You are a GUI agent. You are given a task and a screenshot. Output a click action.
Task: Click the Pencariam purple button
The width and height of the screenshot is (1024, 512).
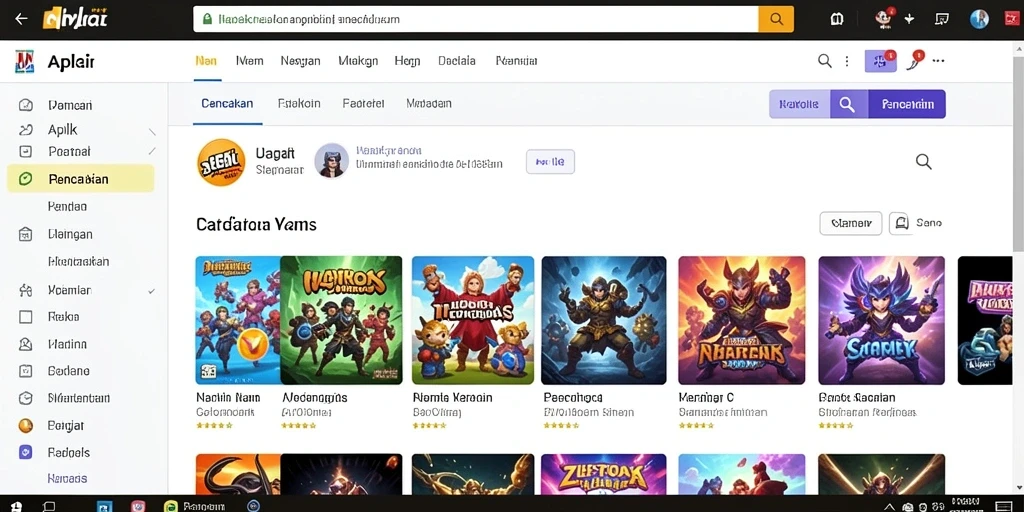coord(907,104)
